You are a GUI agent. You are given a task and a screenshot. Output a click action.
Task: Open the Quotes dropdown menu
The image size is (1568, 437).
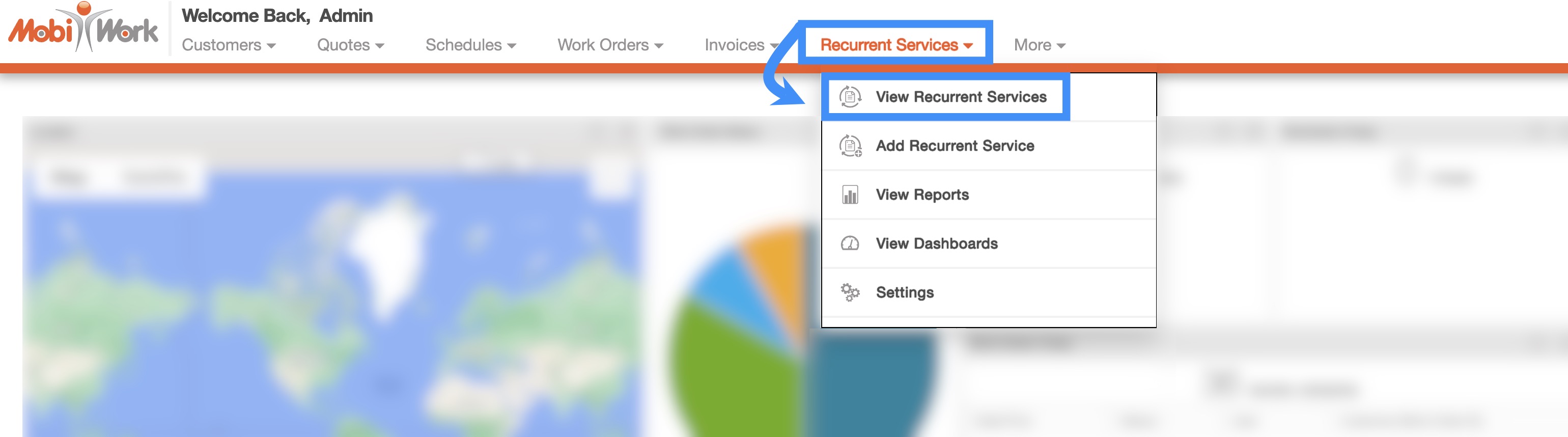(x=350, y=45)
